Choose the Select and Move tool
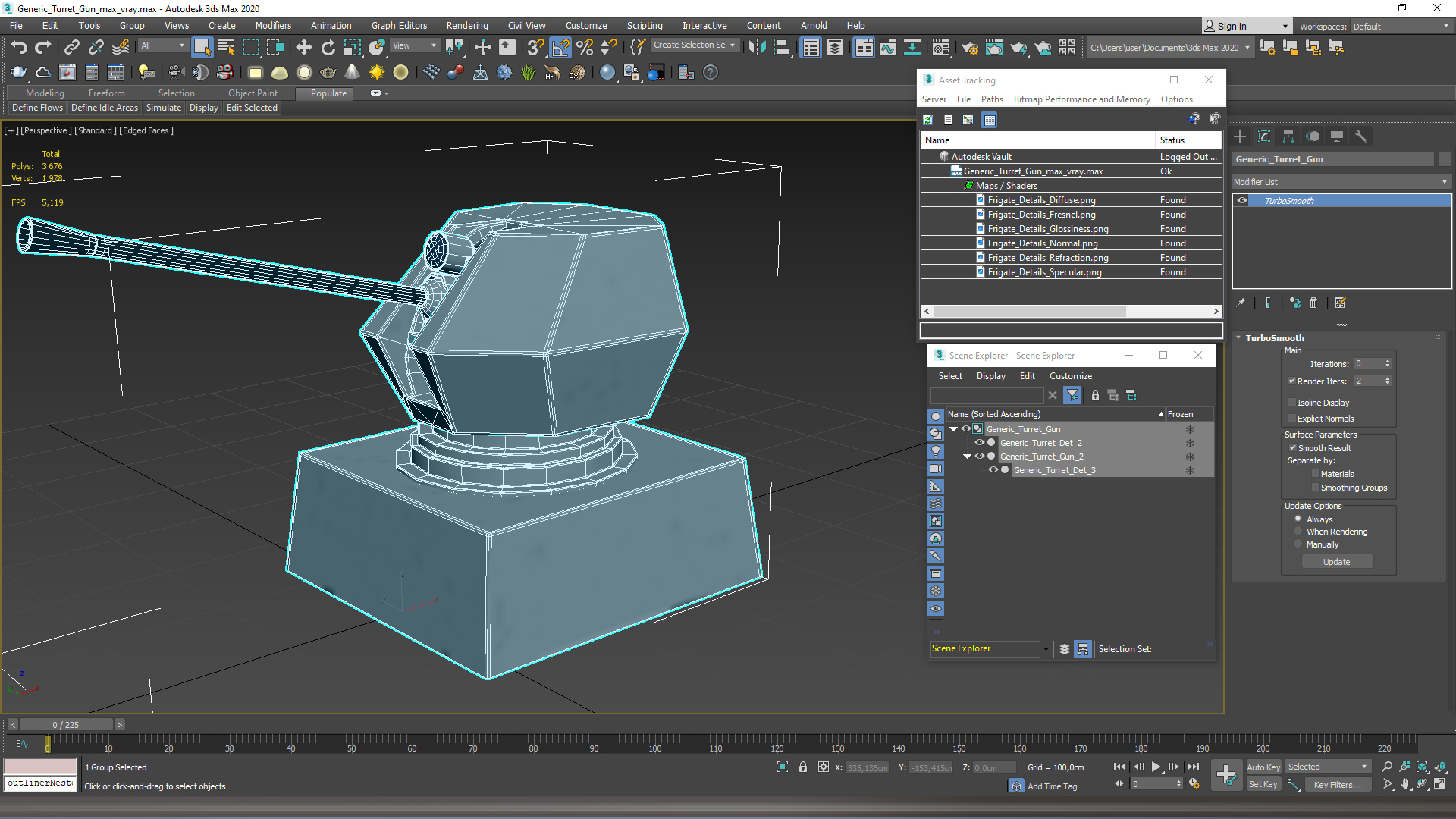 tap(304, 47)
